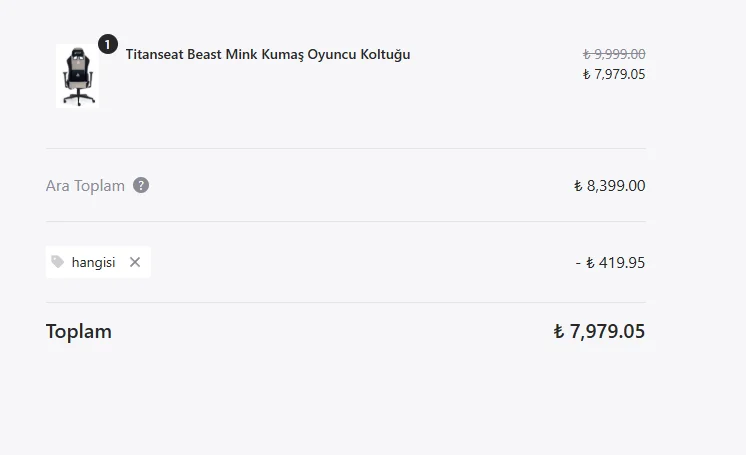This screenshot has height=455, width=746.
Task: Click the divider line below Ara Toplam row
Action: pos(345,221)
